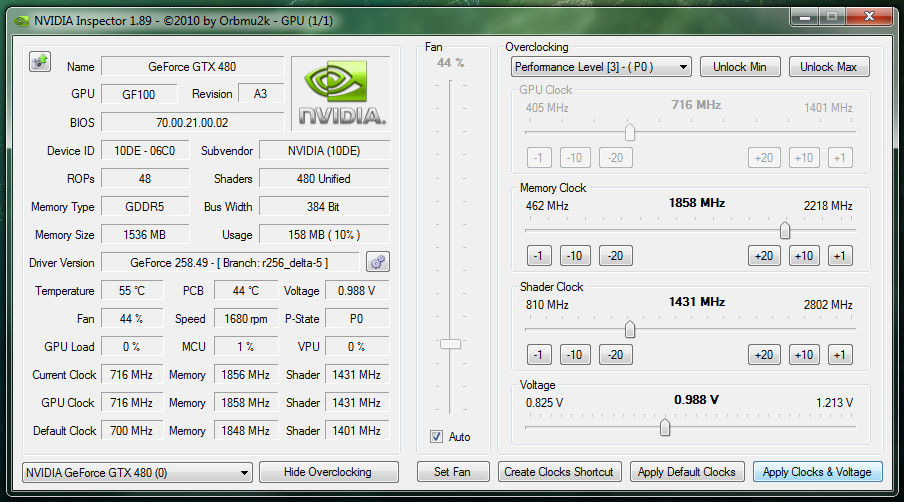Click the Voltage field 0.988 V in the info panel
Screen dimensions: 904x502
tap(357, 291)
